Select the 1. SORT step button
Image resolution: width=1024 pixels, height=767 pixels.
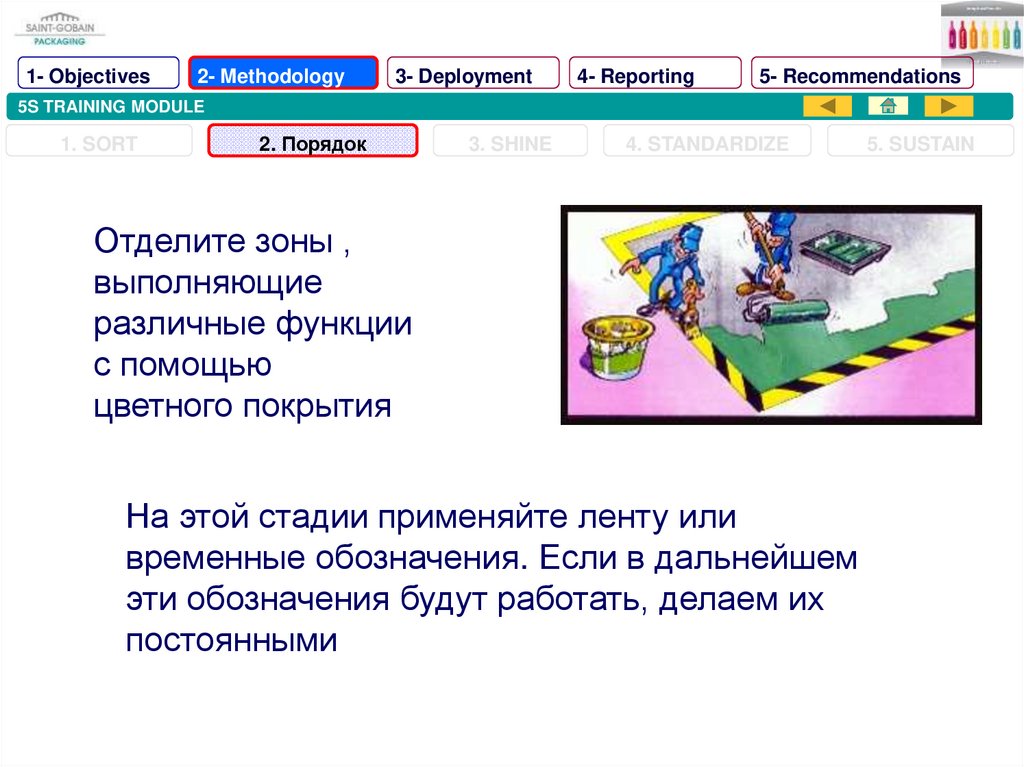coord(99,143)
